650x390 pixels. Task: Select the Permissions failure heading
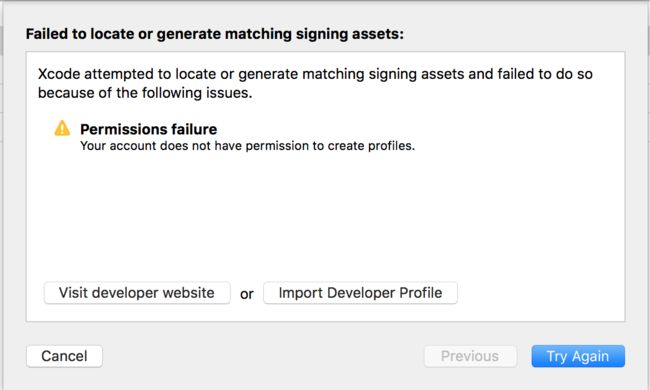point(148,129)
